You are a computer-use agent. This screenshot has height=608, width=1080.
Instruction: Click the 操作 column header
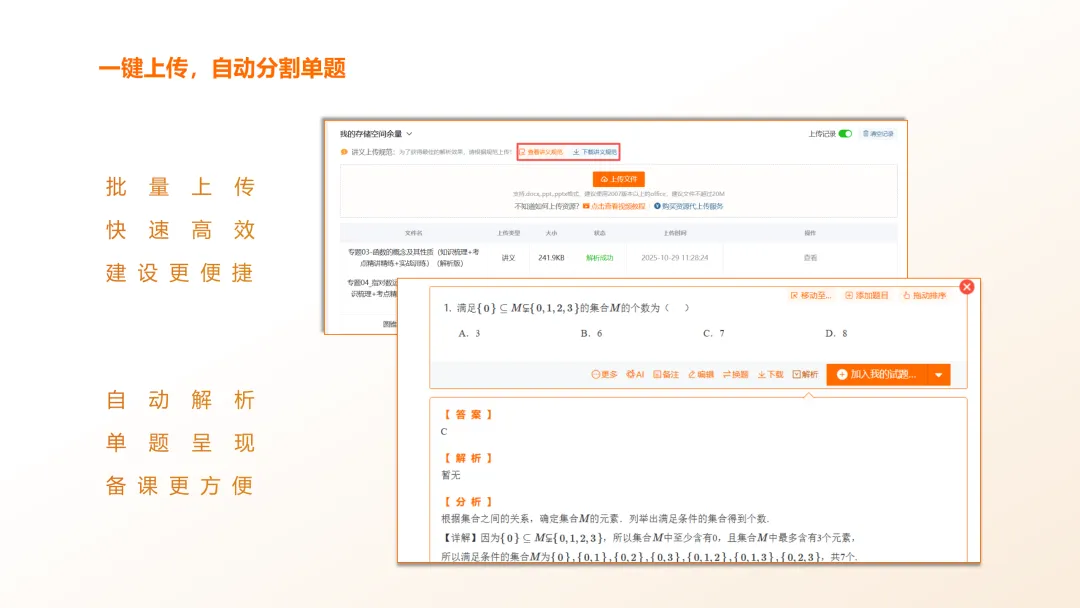click(x=810, y=233)
